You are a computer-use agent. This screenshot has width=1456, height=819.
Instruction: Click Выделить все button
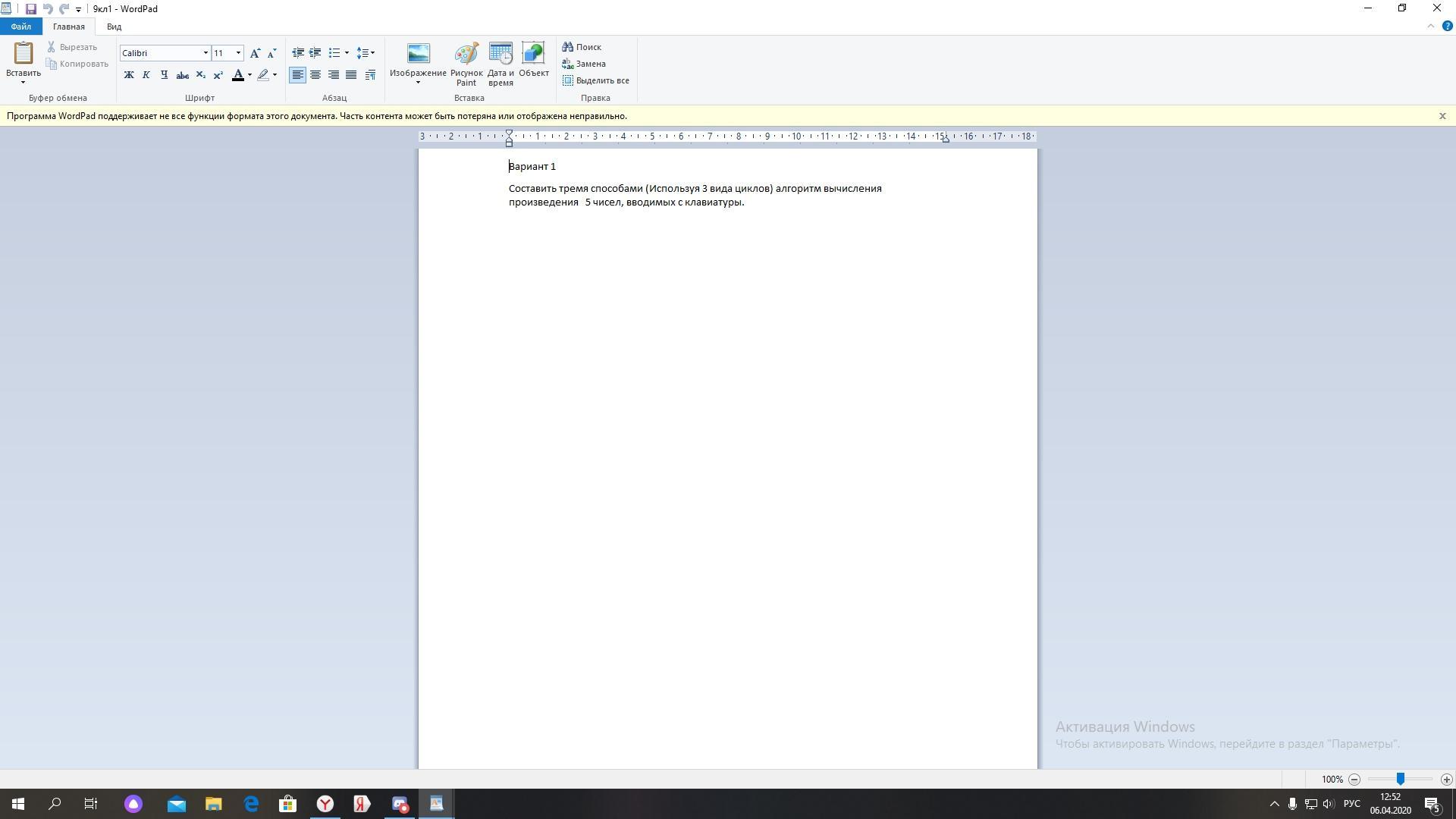(596, 80)
